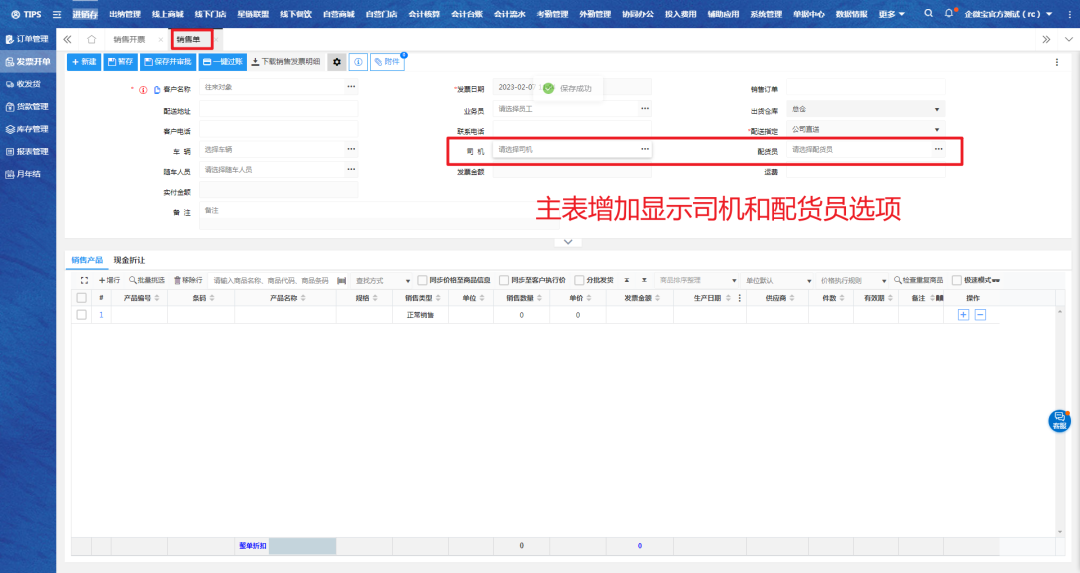Screen dimensions: 1080x573
Task: Open the 会计核算 top menu
Action: click(x=427, y=14)
